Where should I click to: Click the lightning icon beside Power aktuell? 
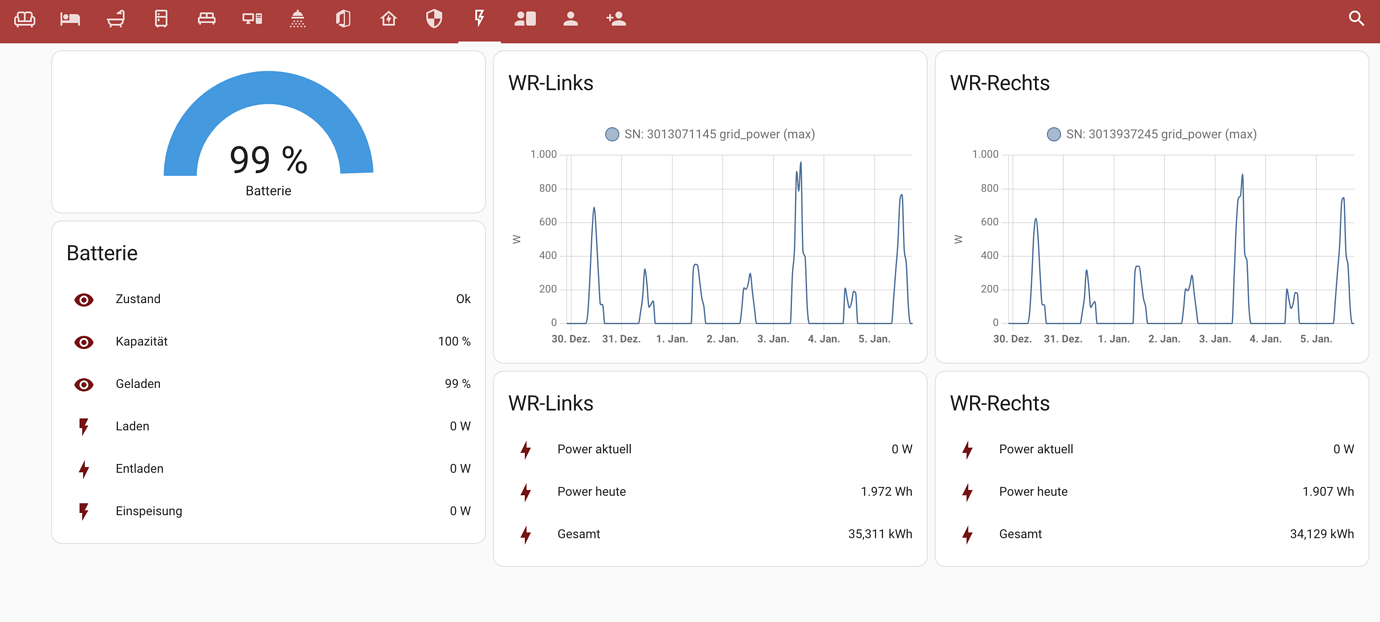coord(525,450)
